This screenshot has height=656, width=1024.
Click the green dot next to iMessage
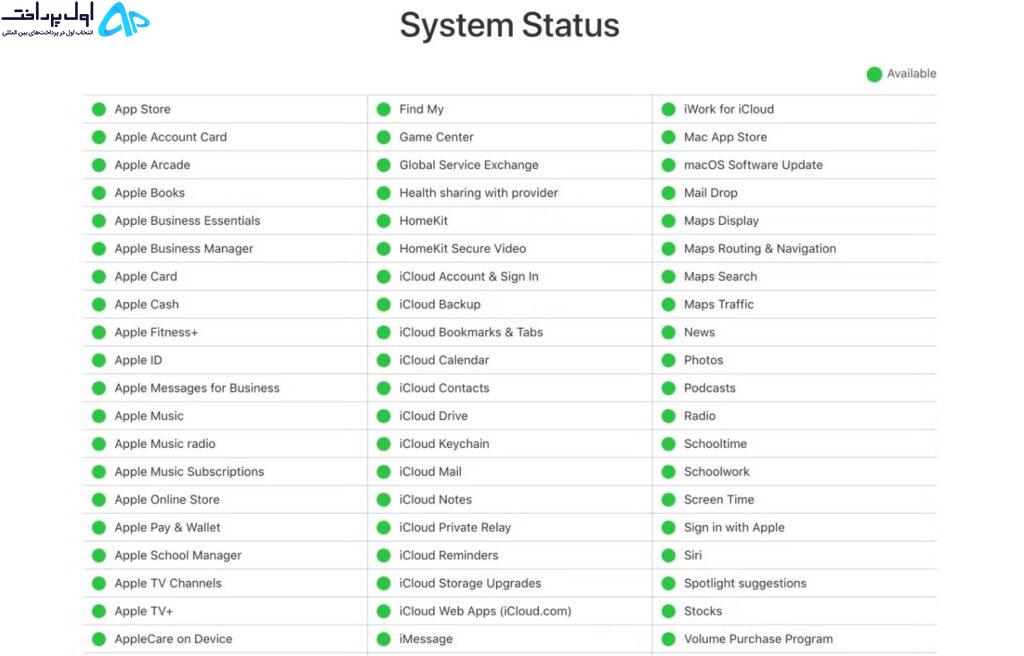[383, 639]
